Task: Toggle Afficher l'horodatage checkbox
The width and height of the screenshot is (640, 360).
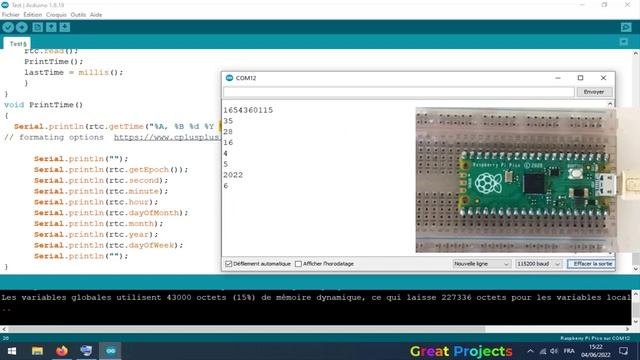Action: pos(298,264)
